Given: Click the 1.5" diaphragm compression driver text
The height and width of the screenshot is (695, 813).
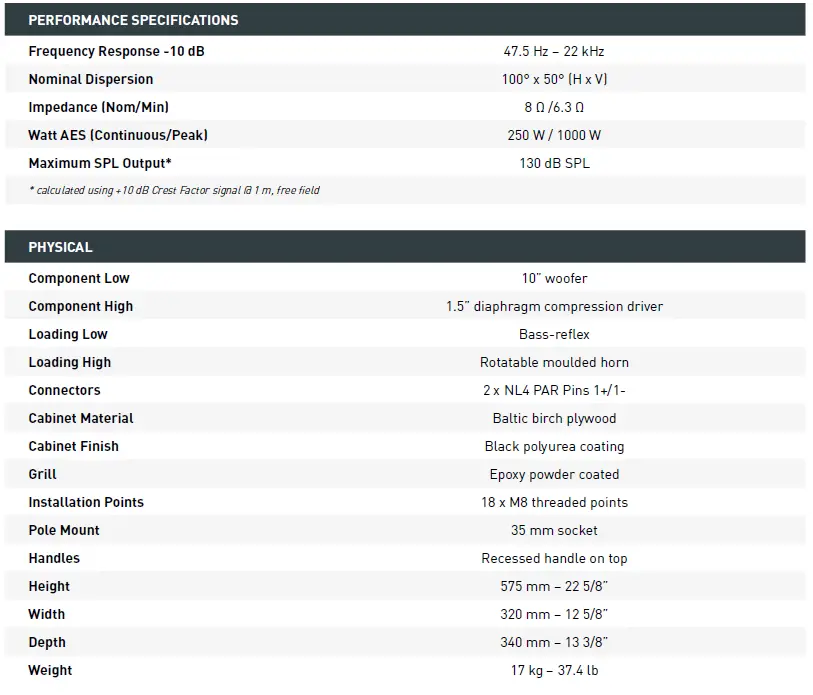Looking at the screenshot, I should 554,306.
